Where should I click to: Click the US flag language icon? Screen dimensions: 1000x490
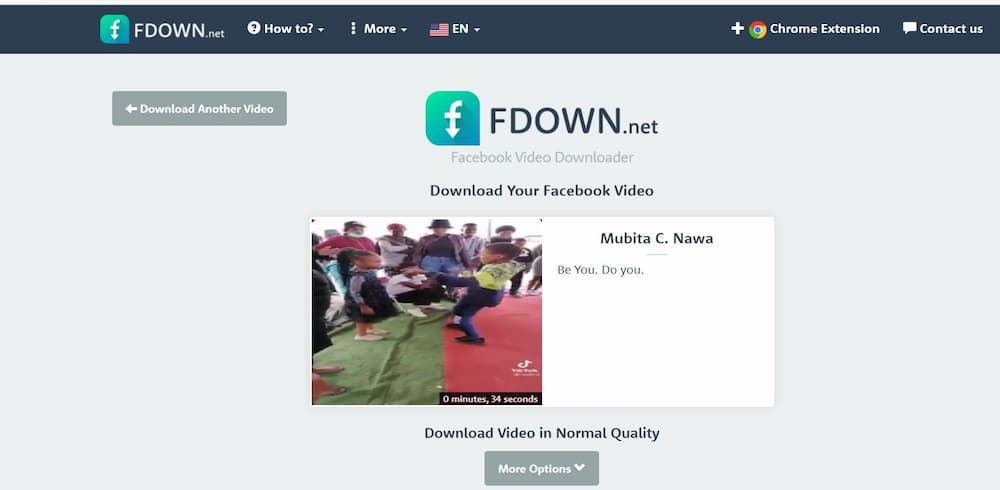439,29
